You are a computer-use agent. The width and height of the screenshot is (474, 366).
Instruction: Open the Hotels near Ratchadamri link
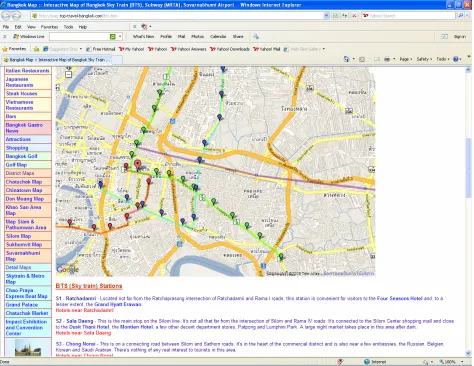[x=85, y=310]
